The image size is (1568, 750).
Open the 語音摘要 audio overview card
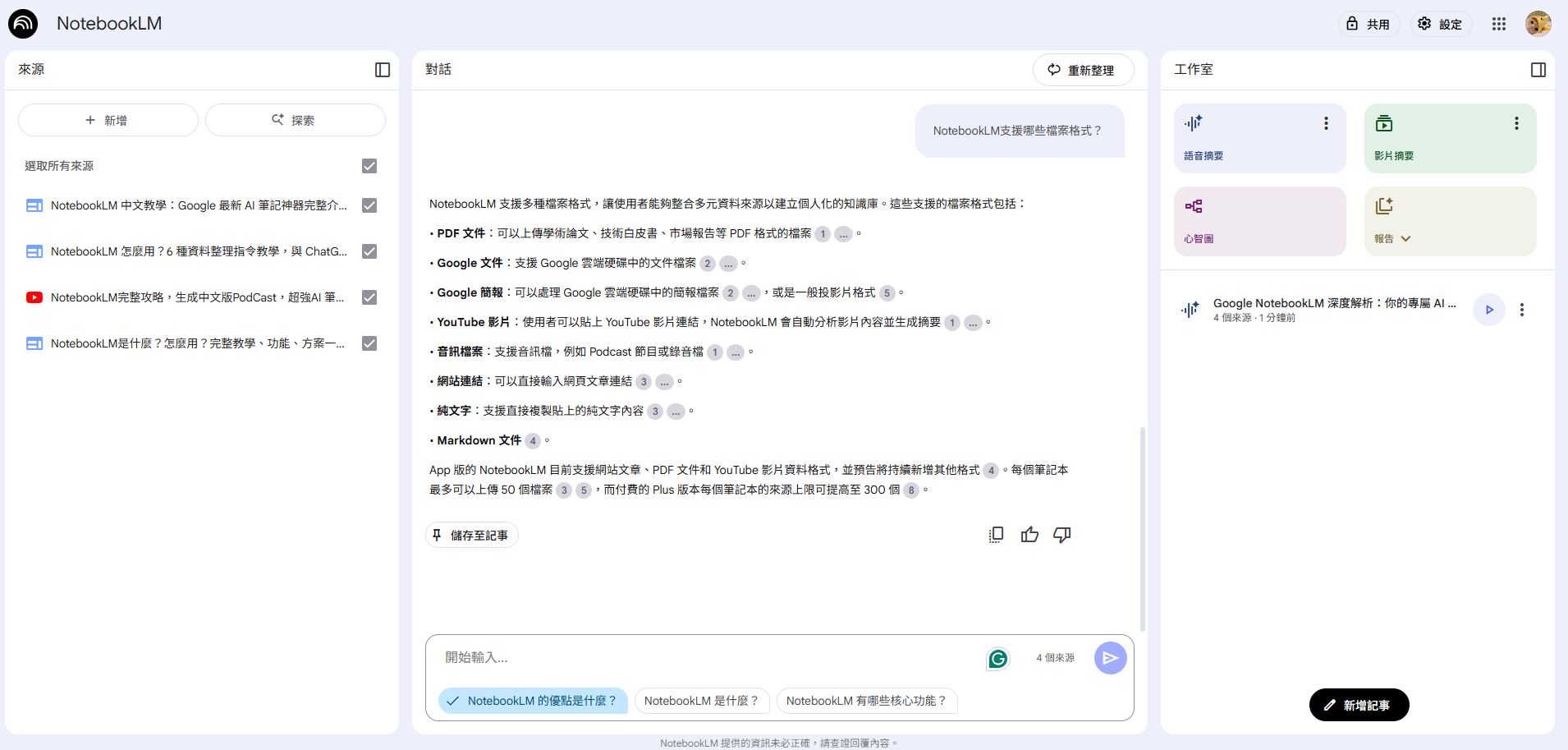click(x=1259, y=138)
